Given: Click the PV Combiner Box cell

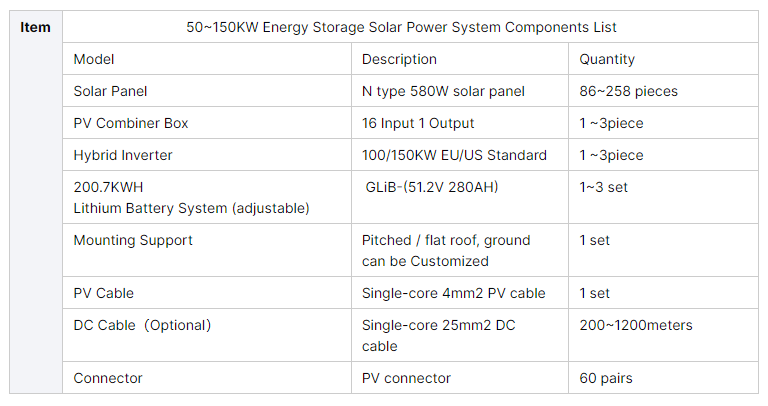Looking at the screenshot, I should click(x=207, y=123).
